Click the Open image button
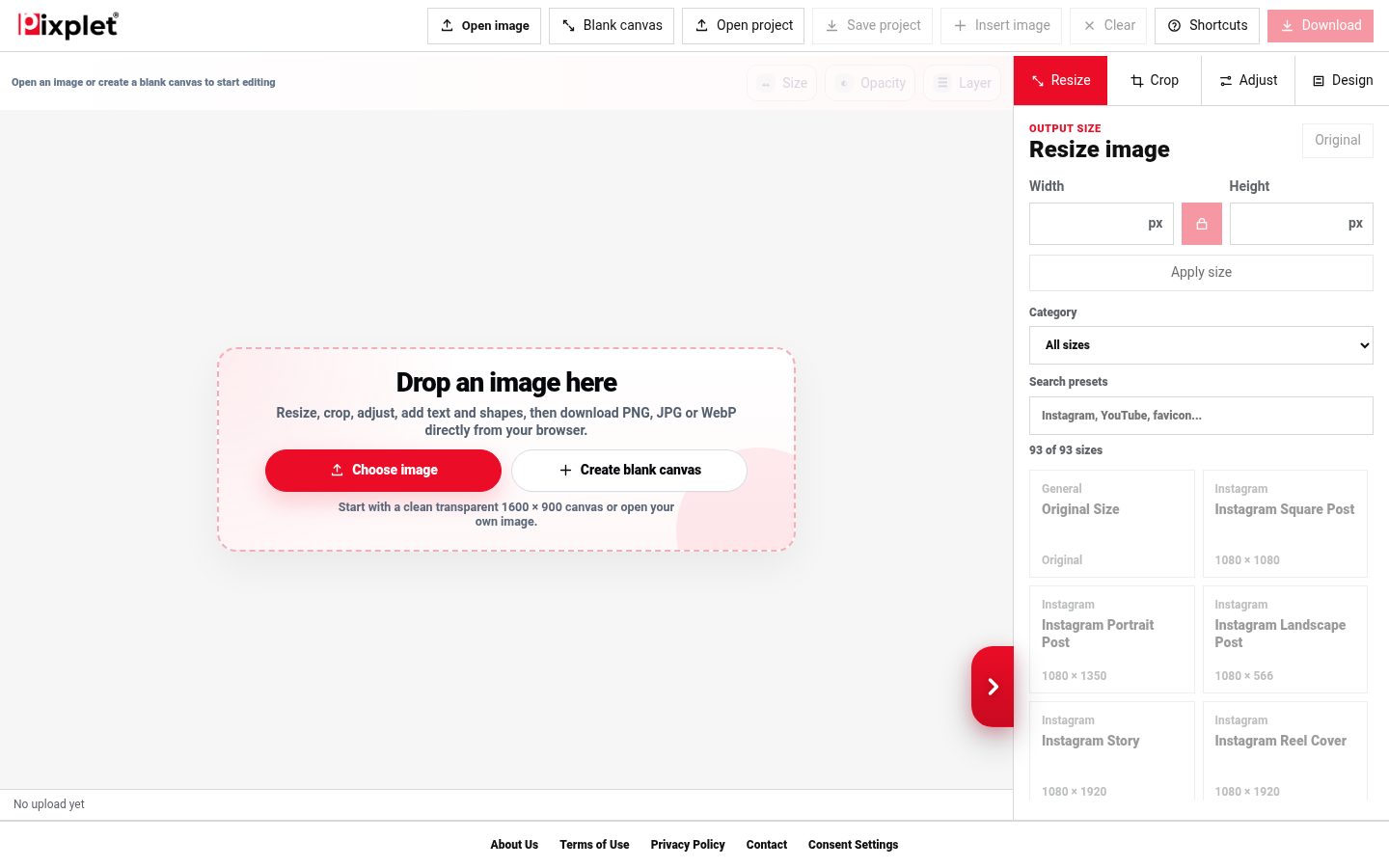1389x868 pixels. 484,26
